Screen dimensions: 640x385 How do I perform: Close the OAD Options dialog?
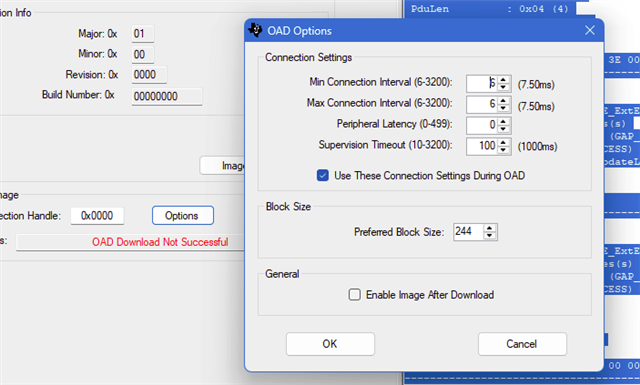pos(590,30)
